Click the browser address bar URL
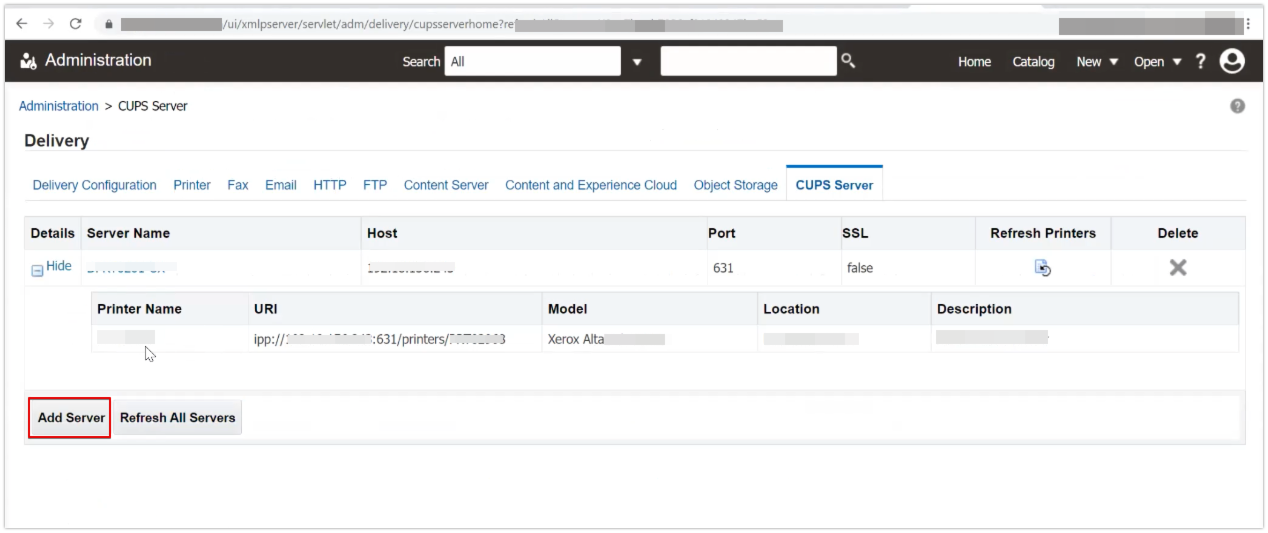 point(450,24)
